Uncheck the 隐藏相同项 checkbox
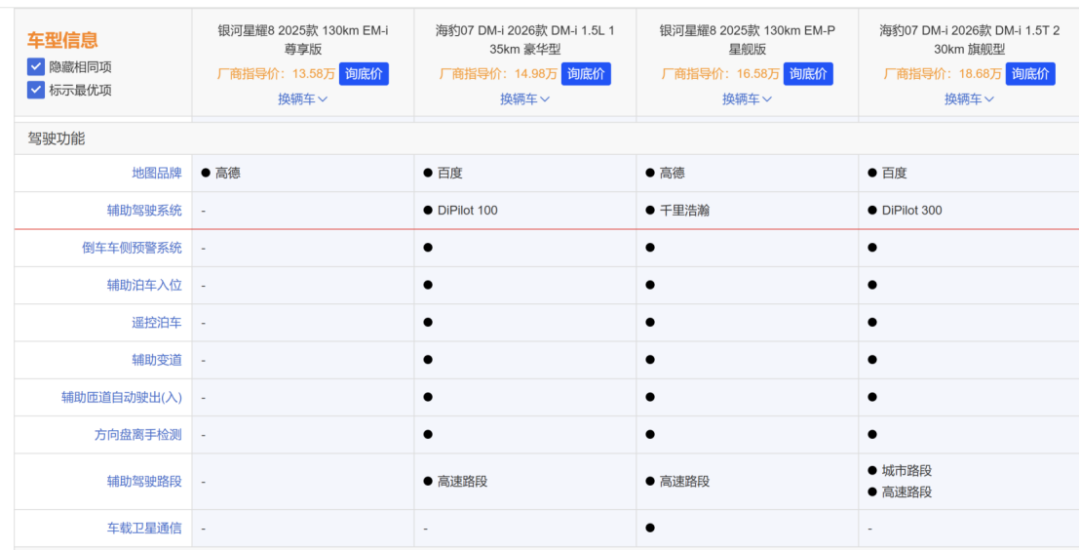Viewport: 1080px width, 550px height. point(36,67)
